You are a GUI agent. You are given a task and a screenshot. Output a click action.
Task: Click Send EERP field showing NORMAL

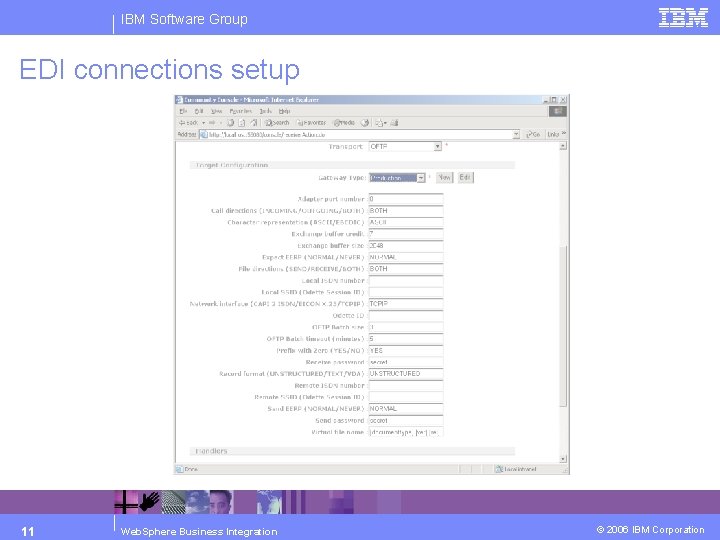(x=406, y=409)
